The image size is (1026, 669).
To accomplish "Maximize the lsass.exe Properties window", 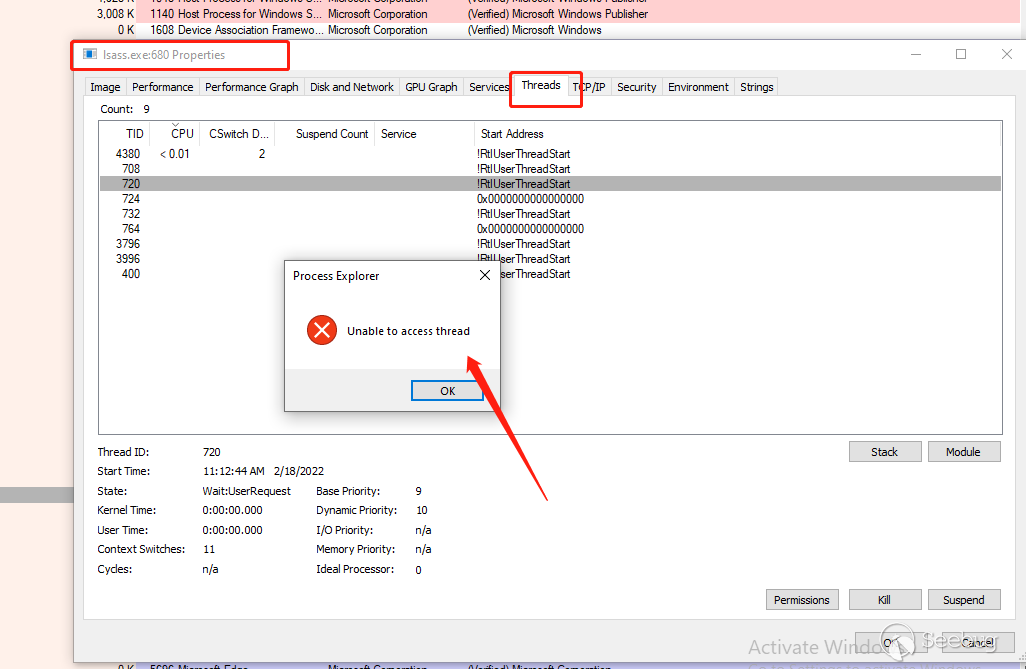I will point(961,54).
